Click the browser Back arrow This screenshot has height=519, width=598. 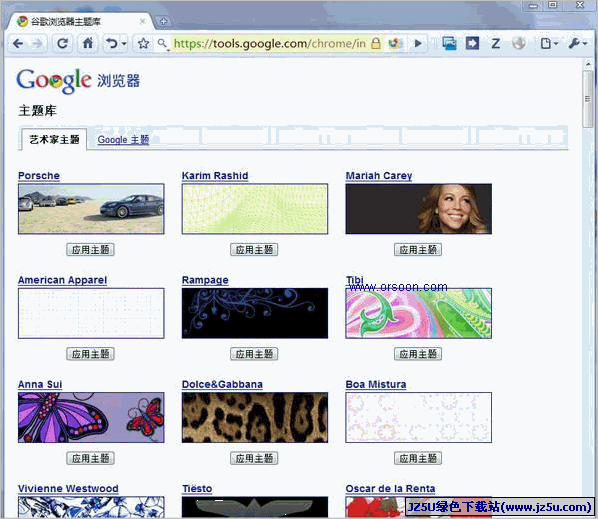click(x=18, y=44)
